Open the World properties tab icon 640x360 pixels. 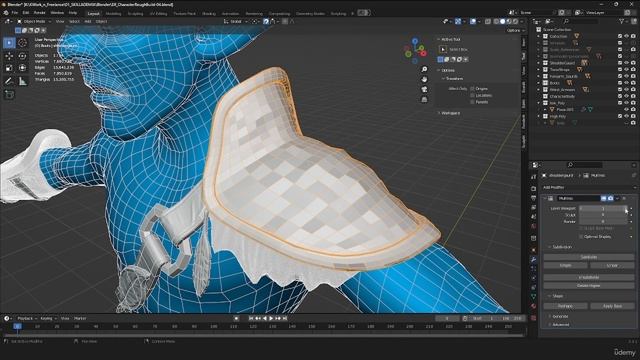click(533, 226)
